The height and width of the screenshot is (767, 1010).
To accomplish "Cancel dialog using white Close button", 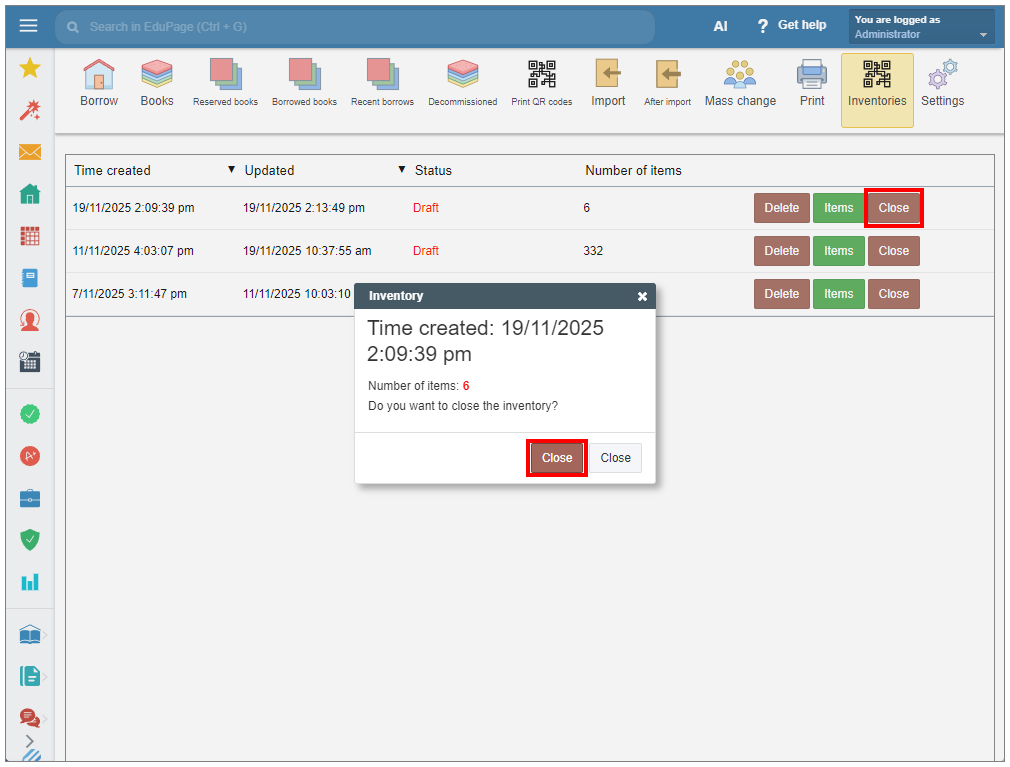I will tap(615, 458).
